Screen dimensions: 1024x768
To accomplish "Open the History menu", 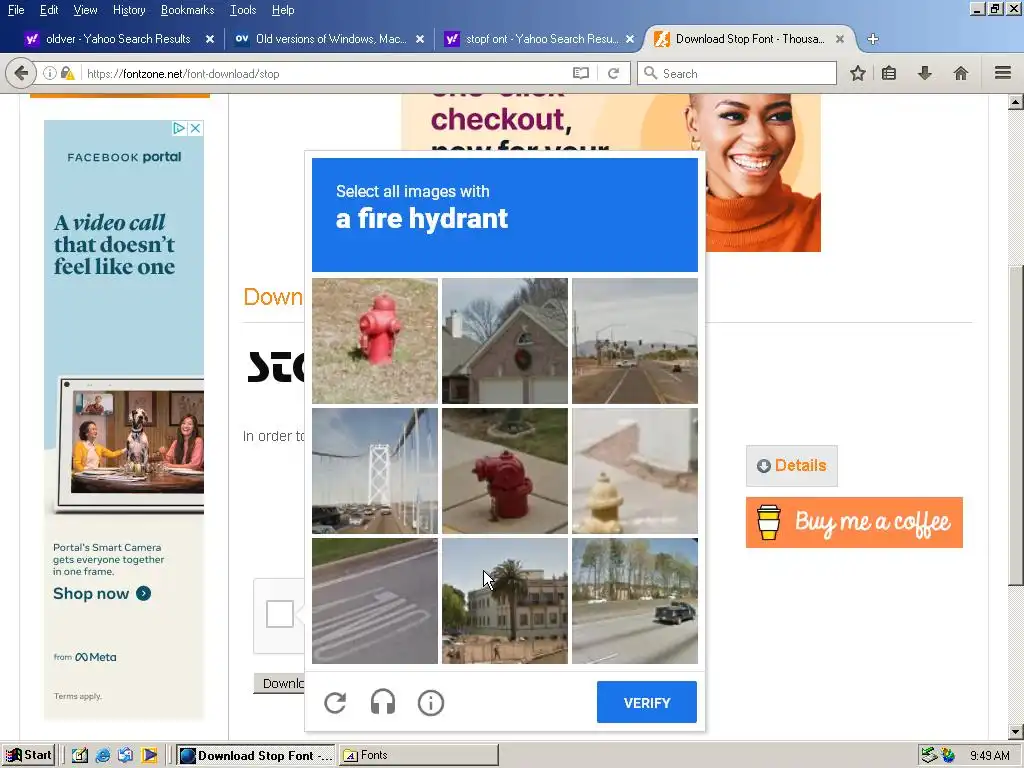I will tap(129, 10).
